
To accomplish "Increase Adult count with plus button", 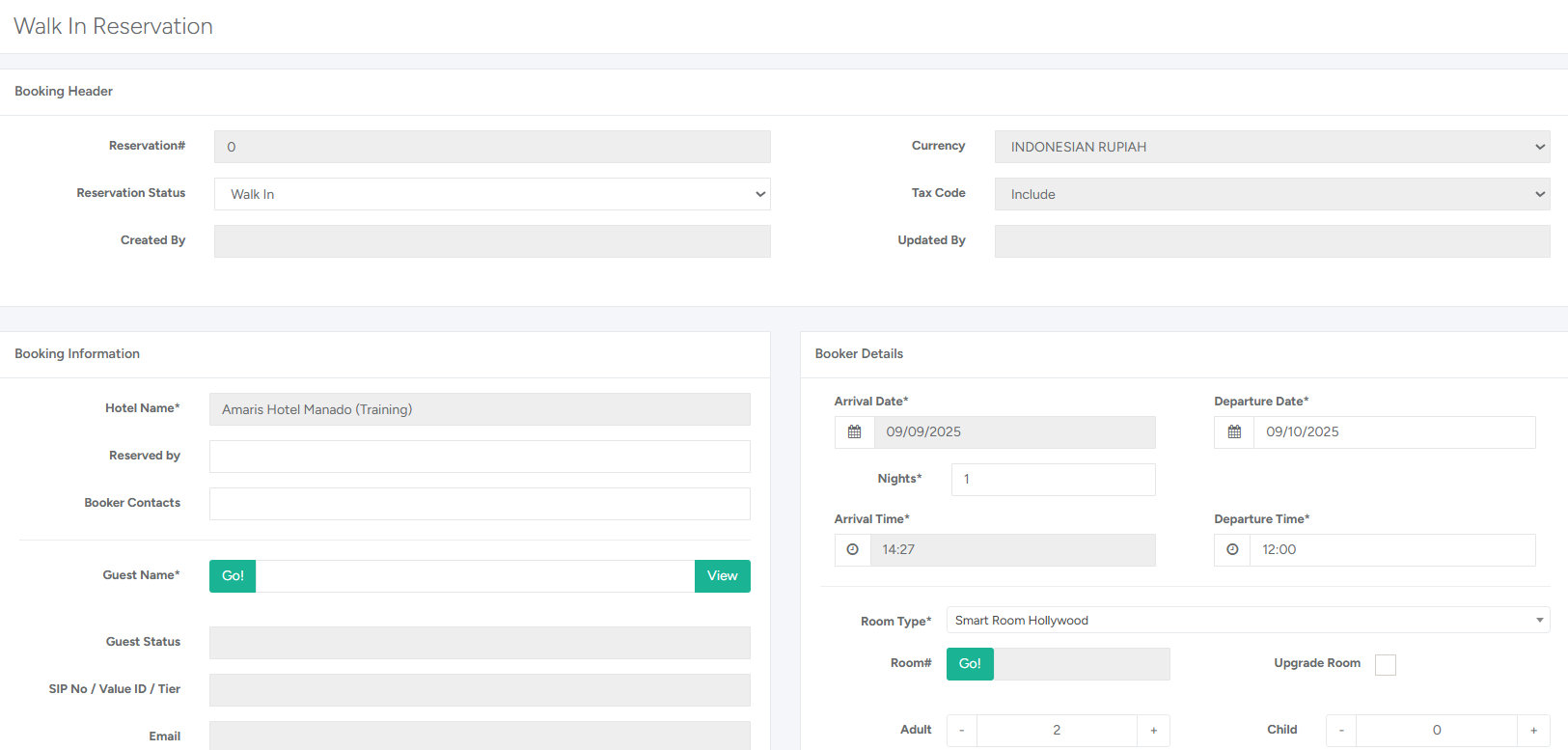I will click(1153, 731).
